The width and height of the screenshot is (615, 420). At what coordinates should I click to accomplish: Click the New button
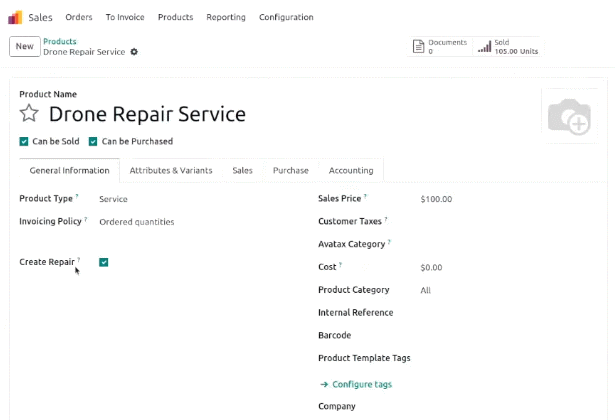pyautogui.click(x=25, y=46)
